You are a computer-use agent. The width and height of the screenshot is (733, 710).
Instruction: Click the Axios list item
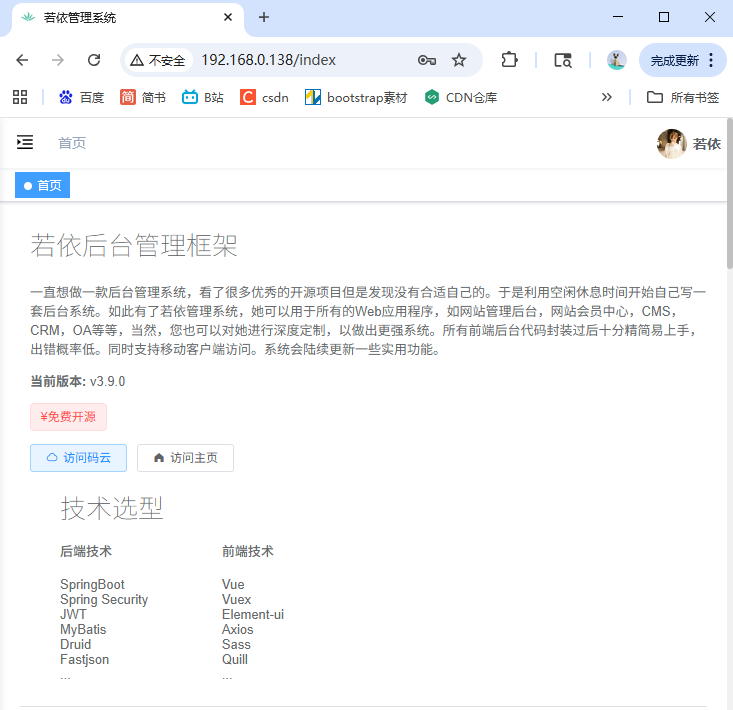237,629
